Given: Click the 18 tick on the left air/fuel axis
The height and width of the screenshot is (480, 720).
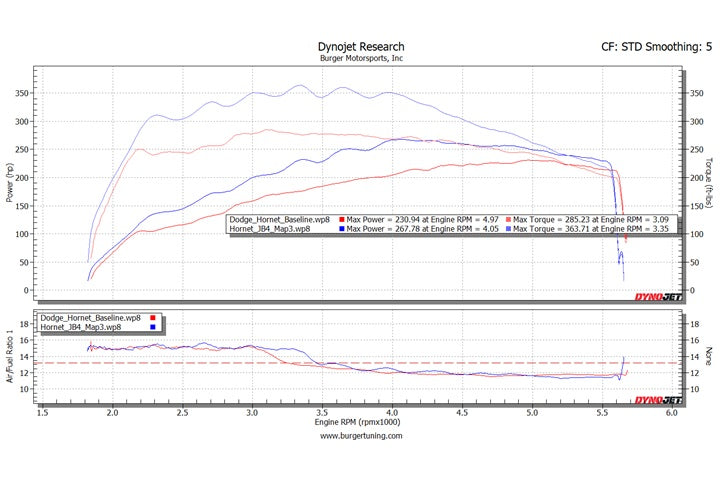Looking at the screenshot, I should tap(24, 324).
